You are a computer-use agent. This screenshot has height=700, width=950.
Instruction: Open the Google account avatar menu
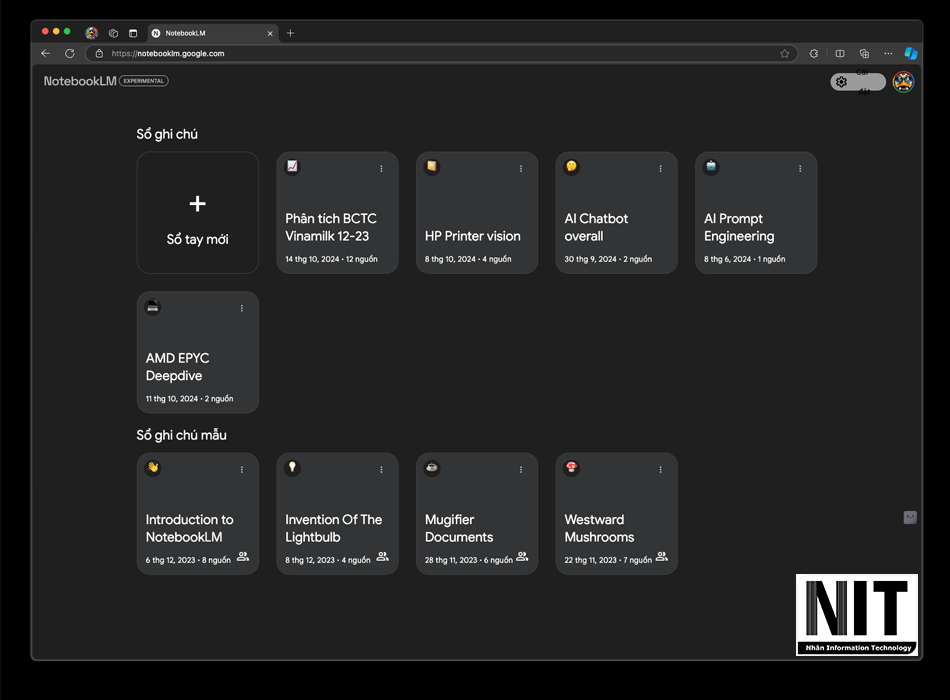pos(903,82)
